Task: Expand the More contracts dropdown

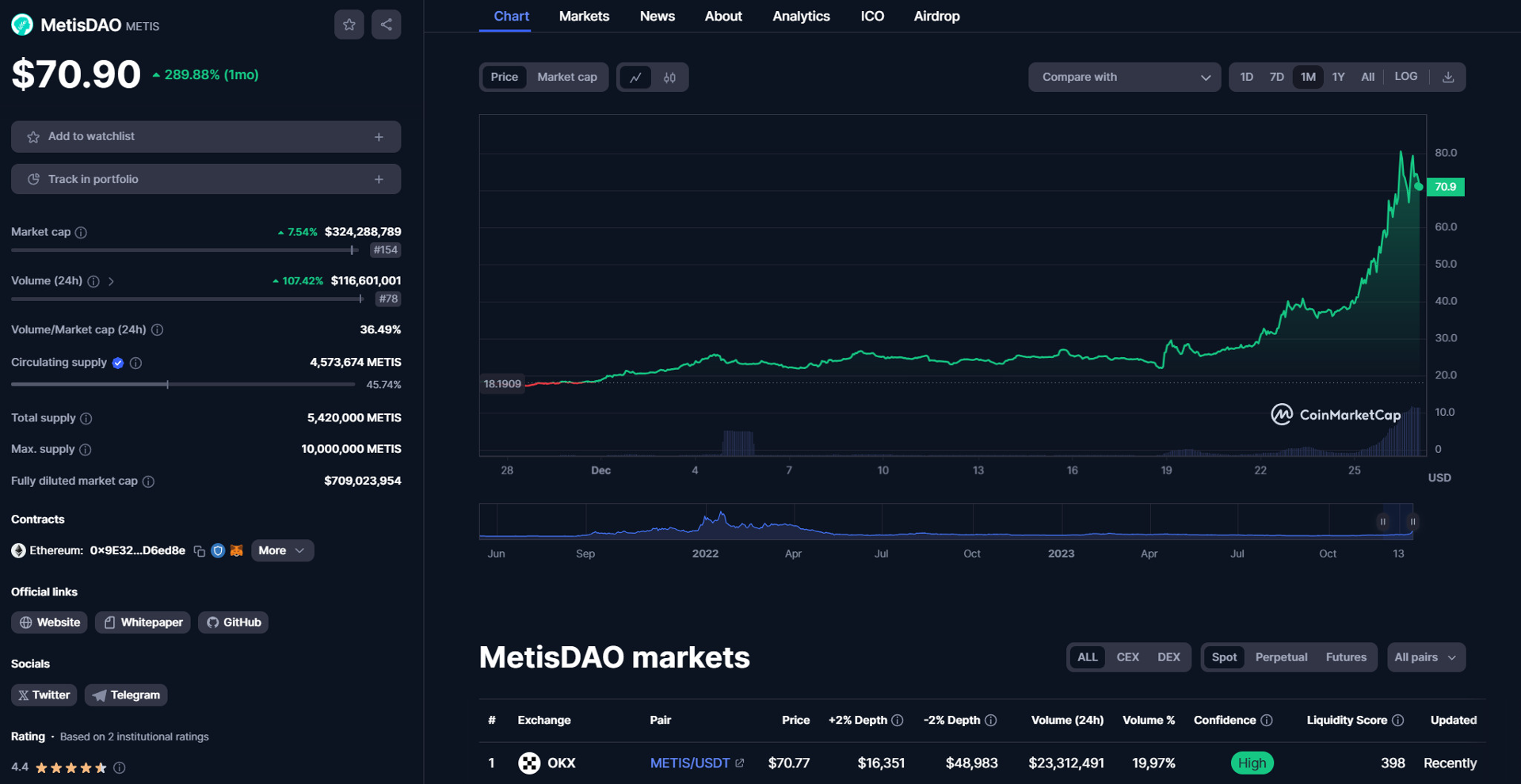Action: (x=282, y=550)
